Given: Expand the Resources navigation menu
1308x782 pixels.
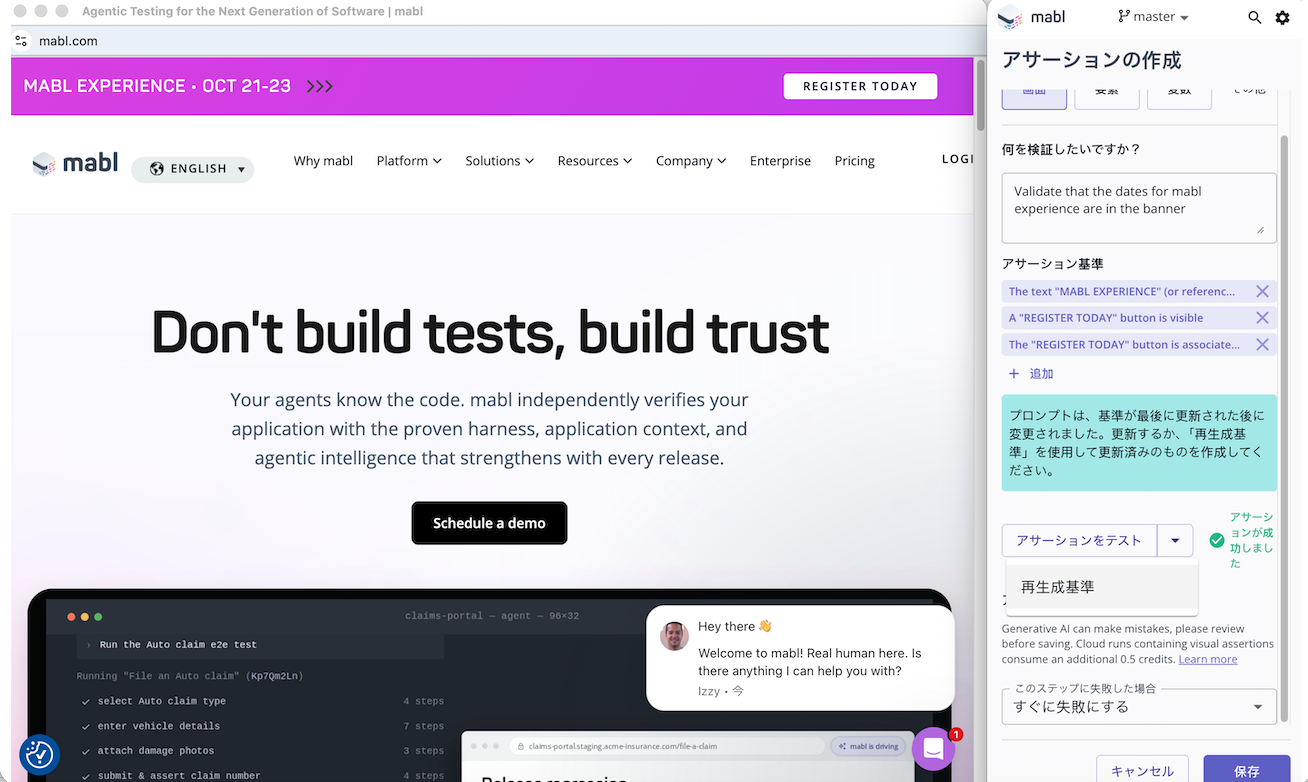Looking at the screenshot, I should coord(595,161).
